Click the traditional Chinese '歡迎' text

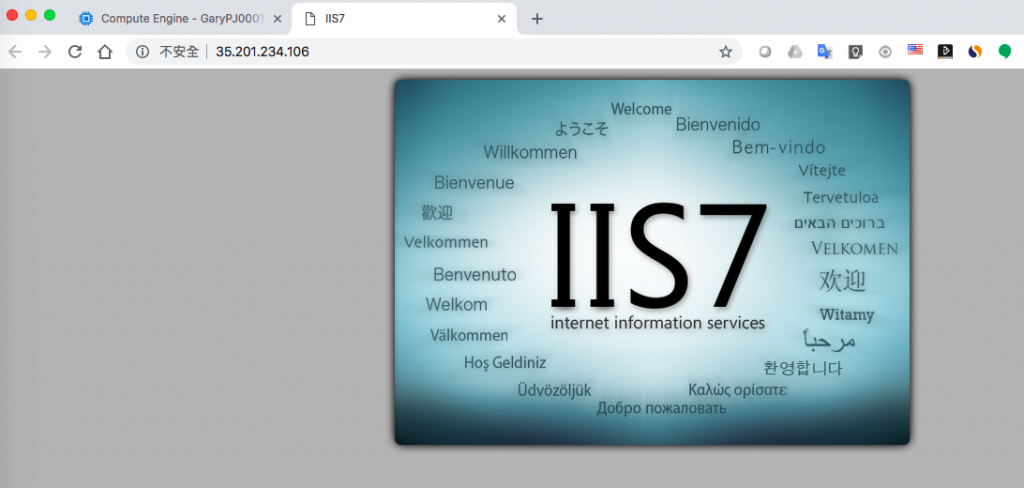tap(438, 212)
